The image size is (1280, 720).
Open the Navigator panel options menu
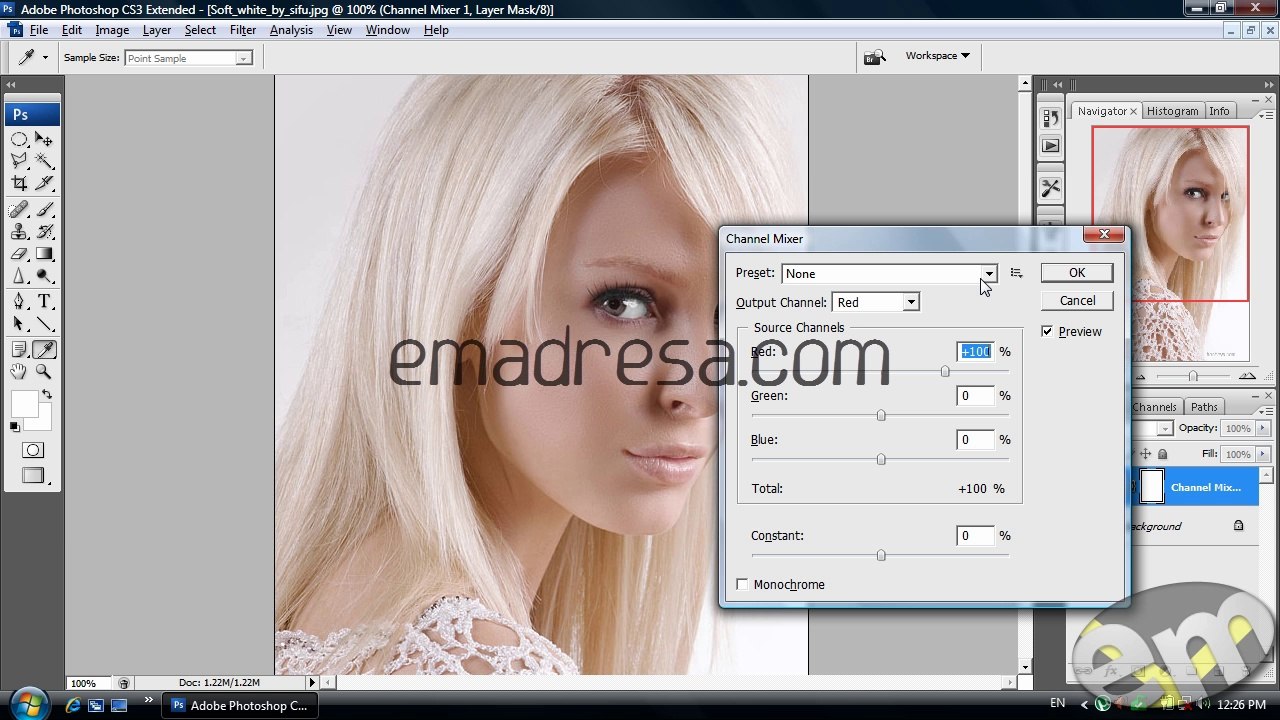(1266, 115)
